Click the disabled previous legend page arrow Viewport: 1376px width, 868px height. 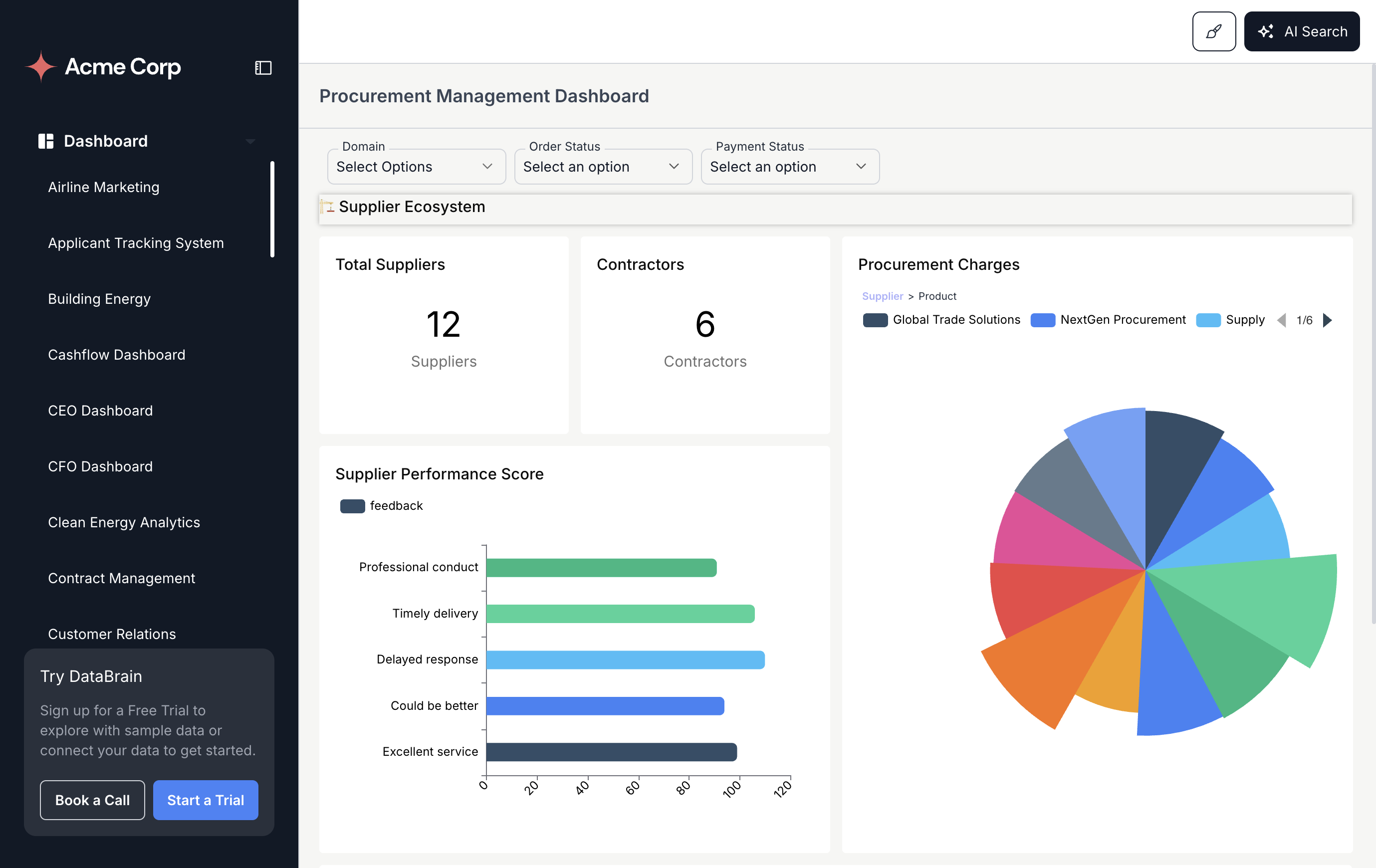[1281, 320]
